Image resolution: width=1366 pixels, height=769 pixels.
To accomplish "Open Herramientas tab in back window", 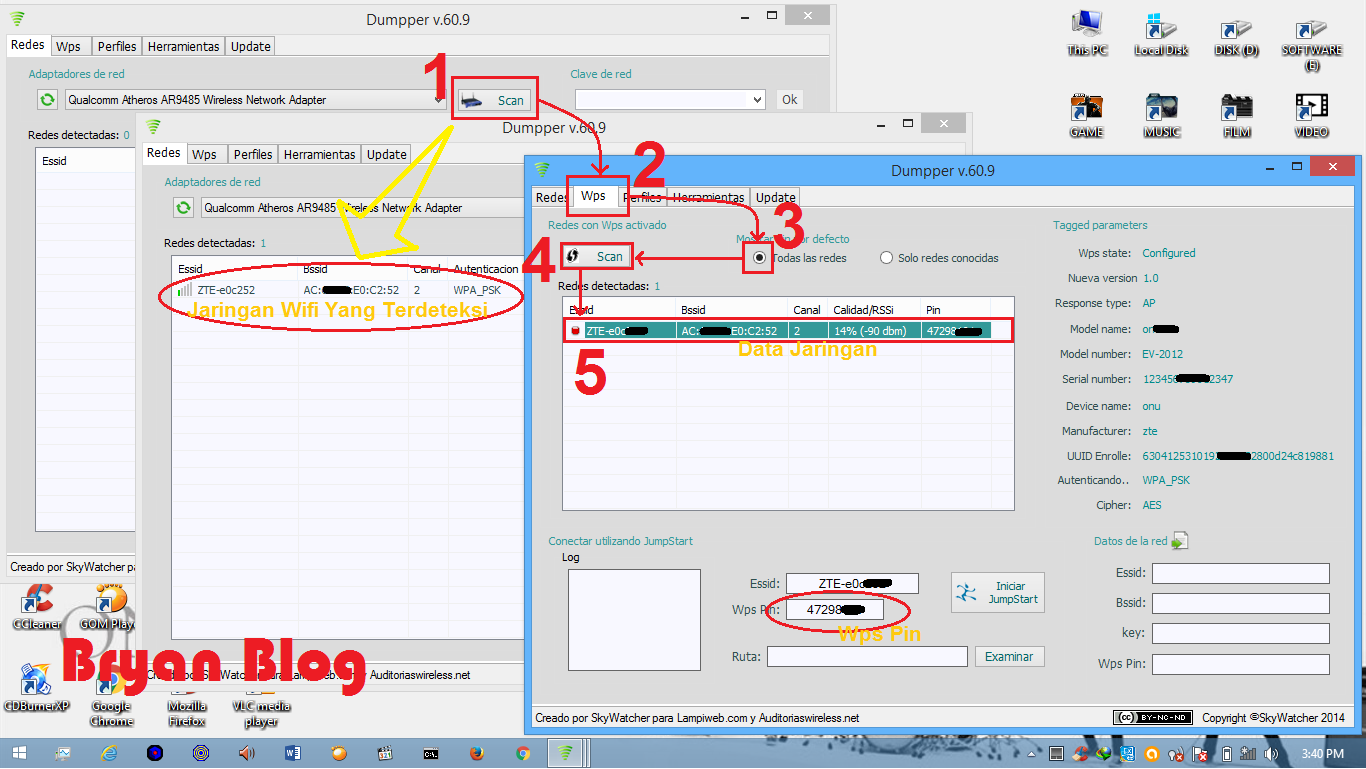I will pos(183,46).
